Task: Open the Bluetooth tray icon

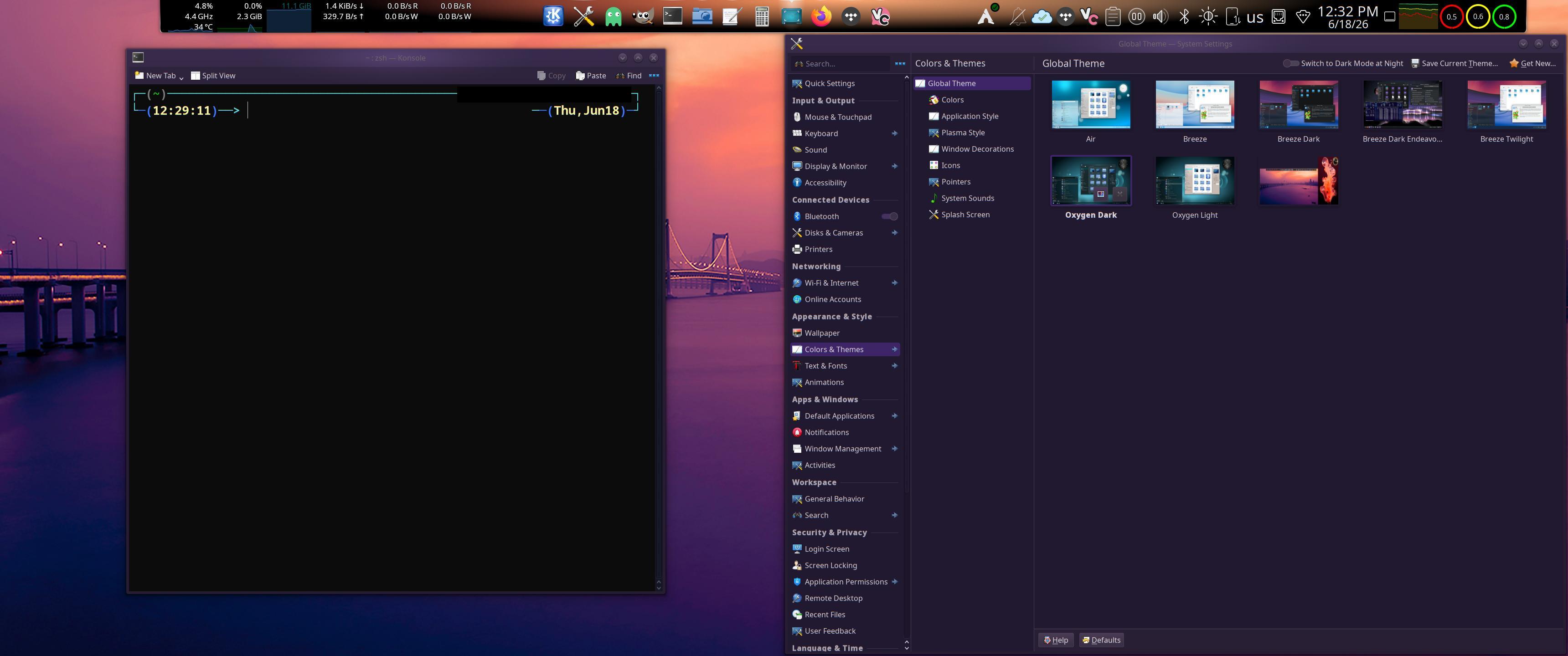Action: click(x=1184, y=16)
